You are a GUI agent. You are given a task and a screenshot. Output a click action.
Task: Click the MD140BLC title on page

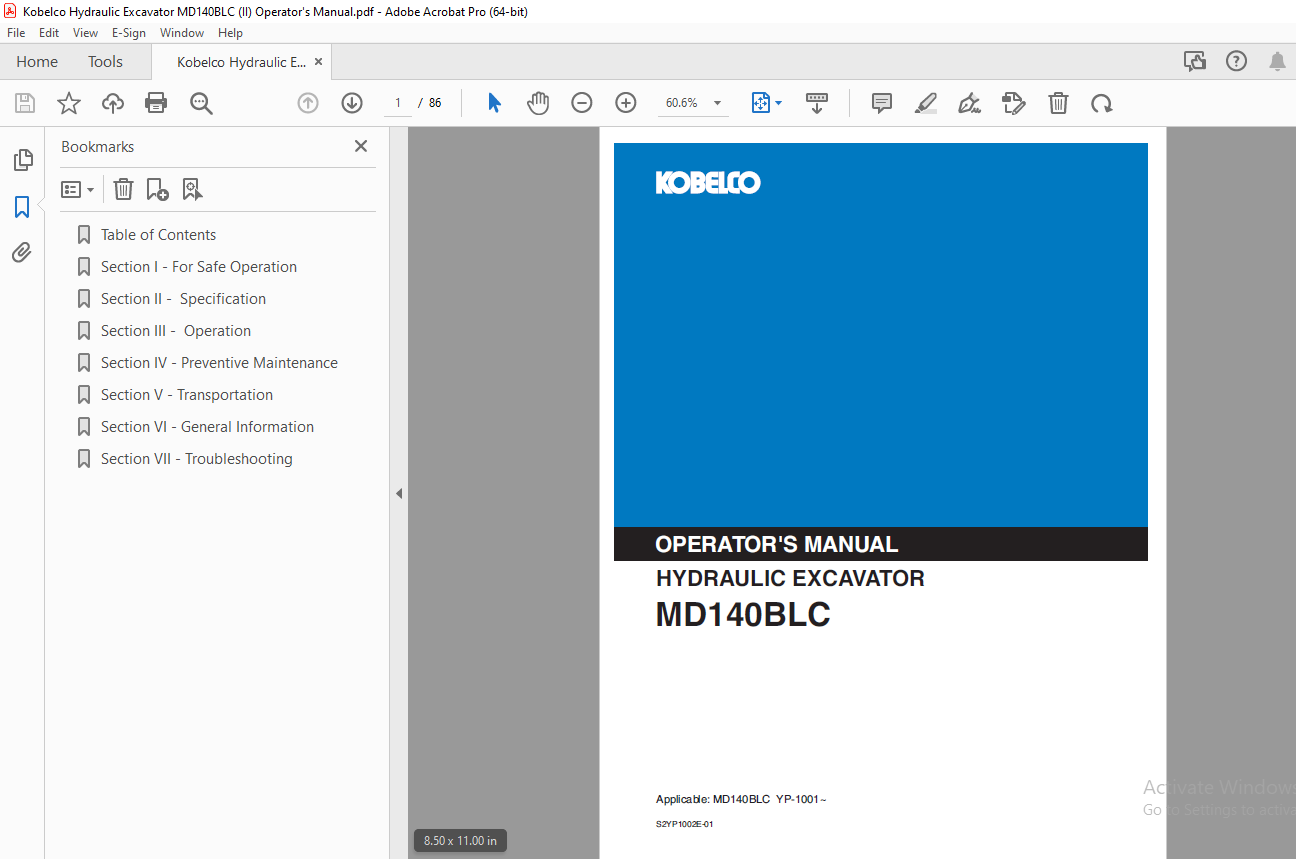743,614
